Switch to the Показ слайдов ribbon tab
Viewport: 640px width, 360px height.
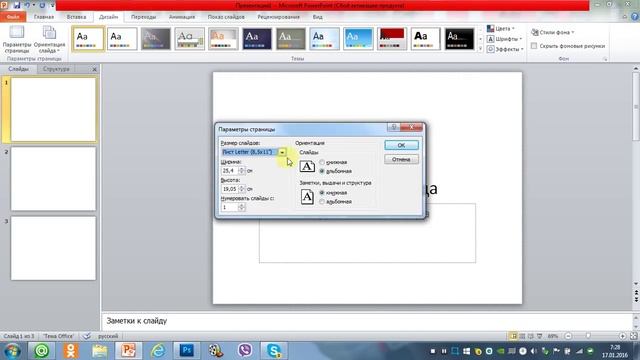(226, 17)
